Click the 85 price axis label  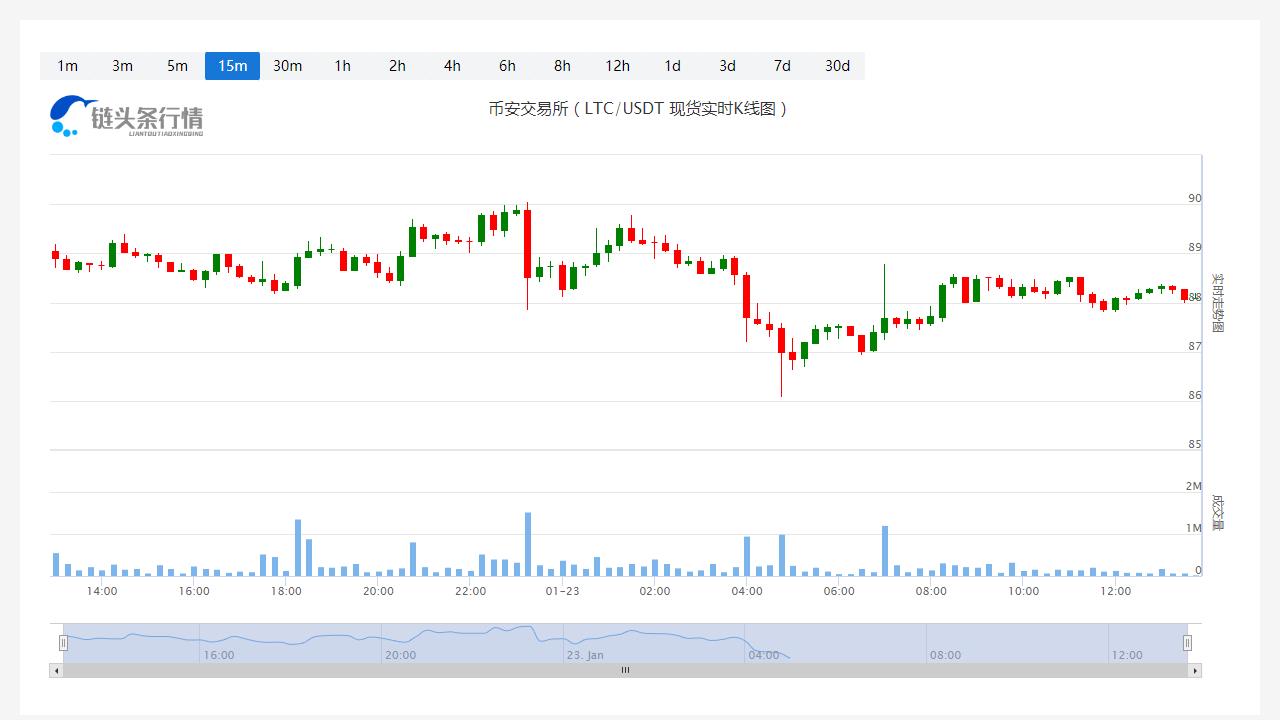[x=1195, y=444]
